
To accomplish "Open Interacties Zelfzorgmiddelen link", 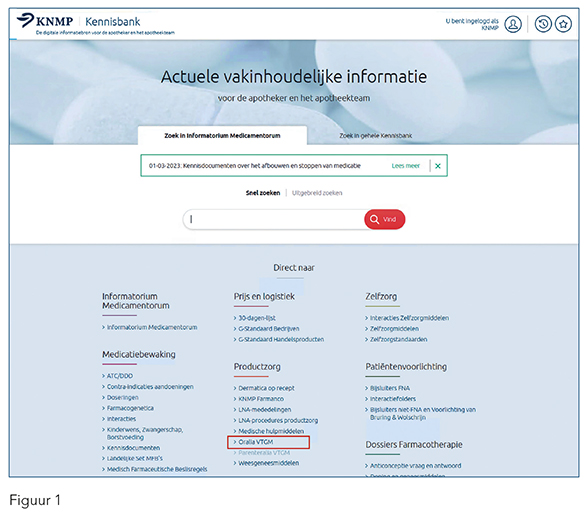I will 409,318.
